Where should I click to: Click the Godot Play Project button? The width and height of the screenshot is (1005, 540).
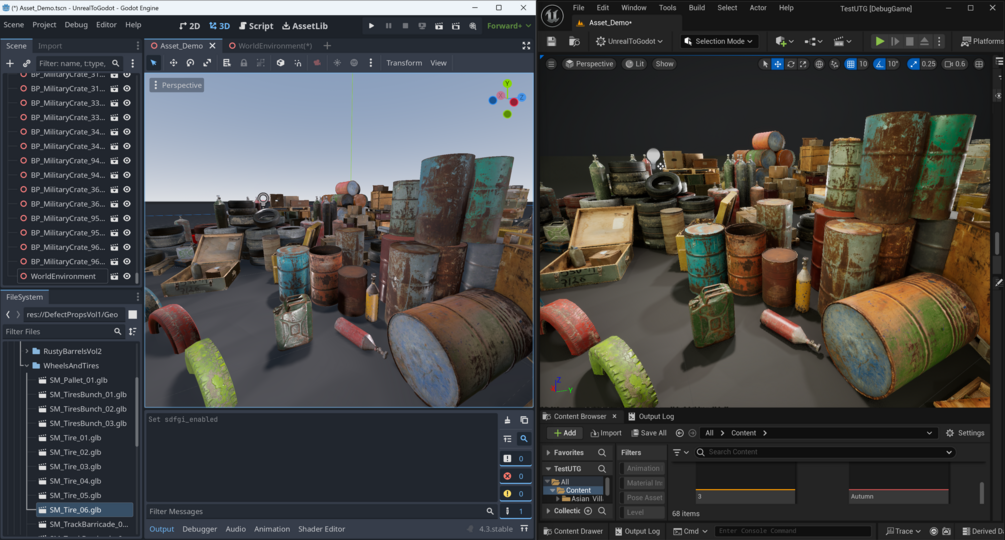click(372, 25)
